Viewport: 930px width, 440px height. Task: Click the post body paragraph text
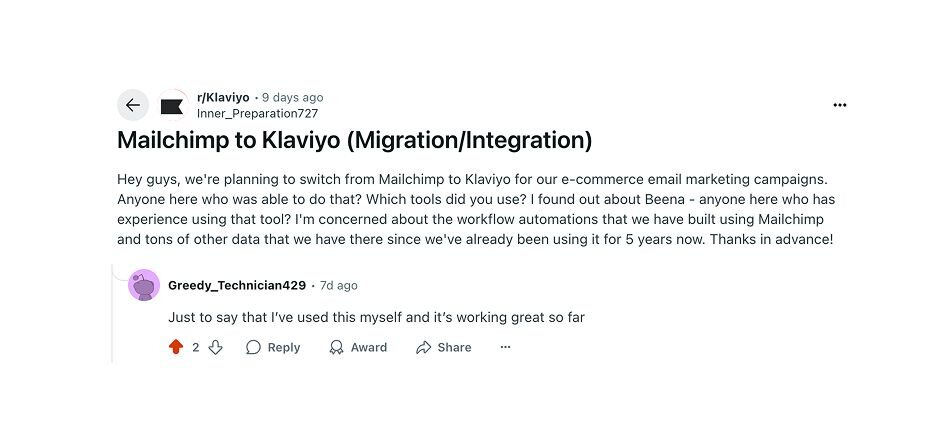475,209
